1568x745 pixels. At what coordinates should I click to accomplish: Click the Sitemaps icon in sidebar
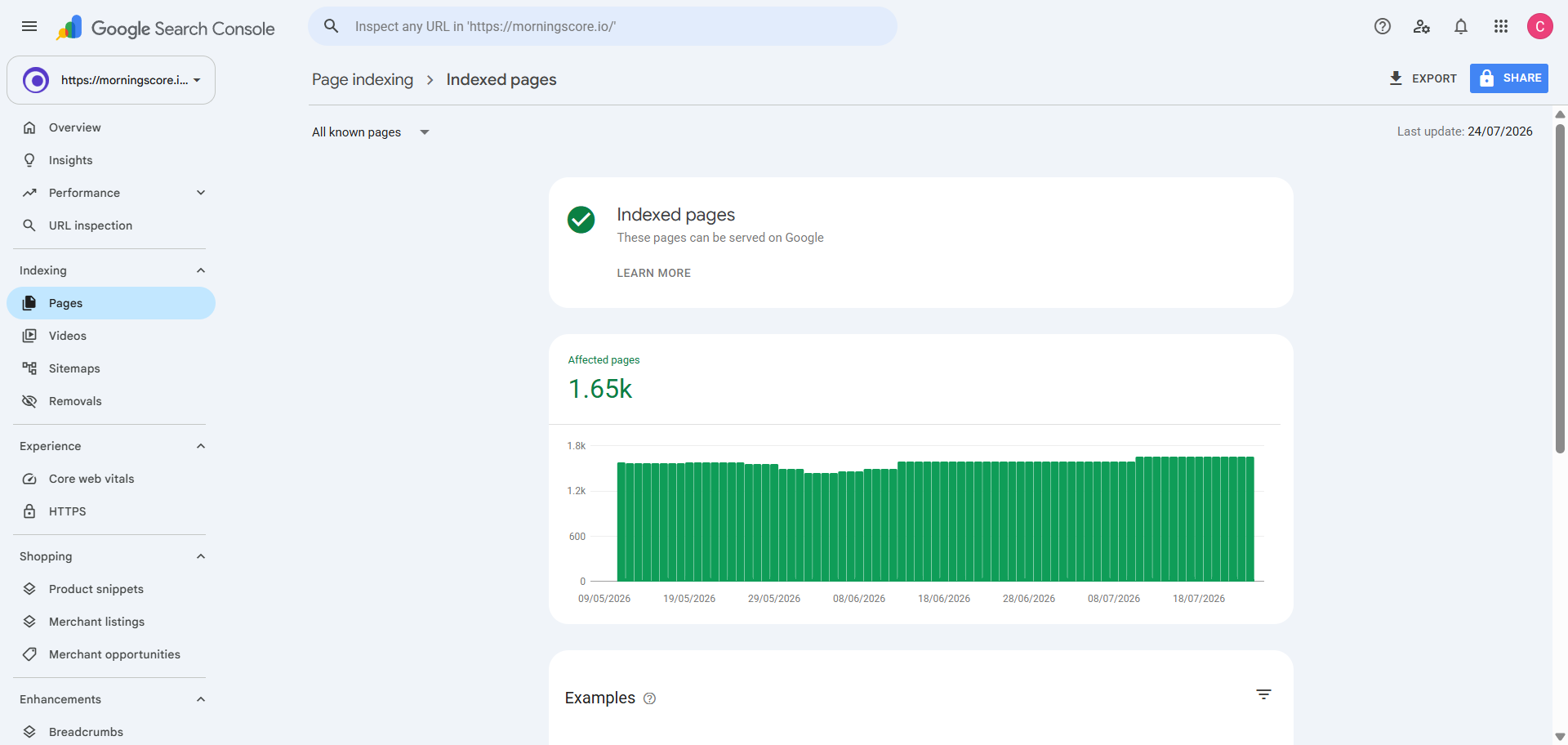(x=29, y=368)
